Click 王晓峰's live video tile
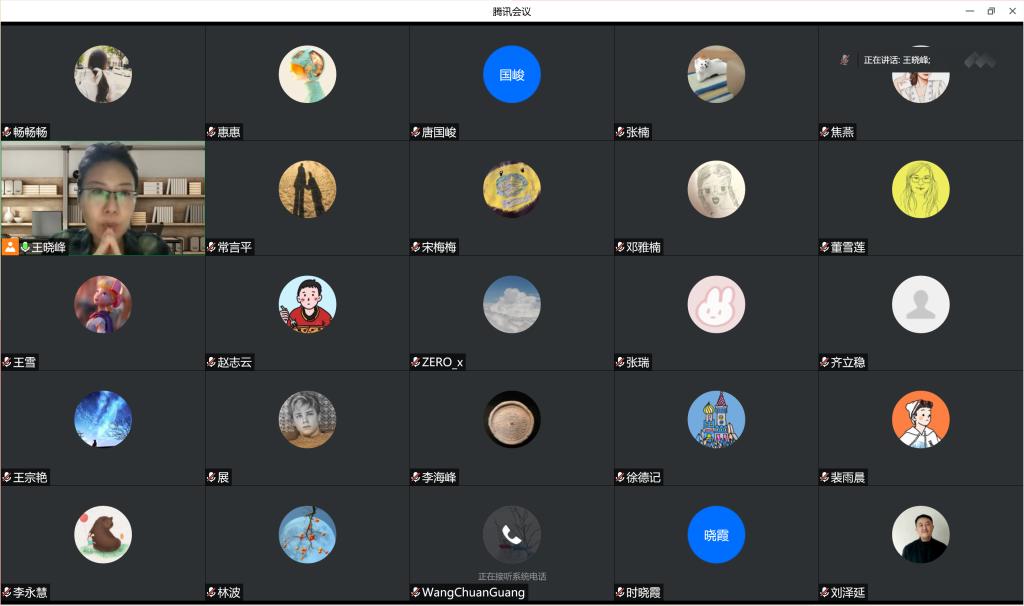1024x606 pixels. 103,198
